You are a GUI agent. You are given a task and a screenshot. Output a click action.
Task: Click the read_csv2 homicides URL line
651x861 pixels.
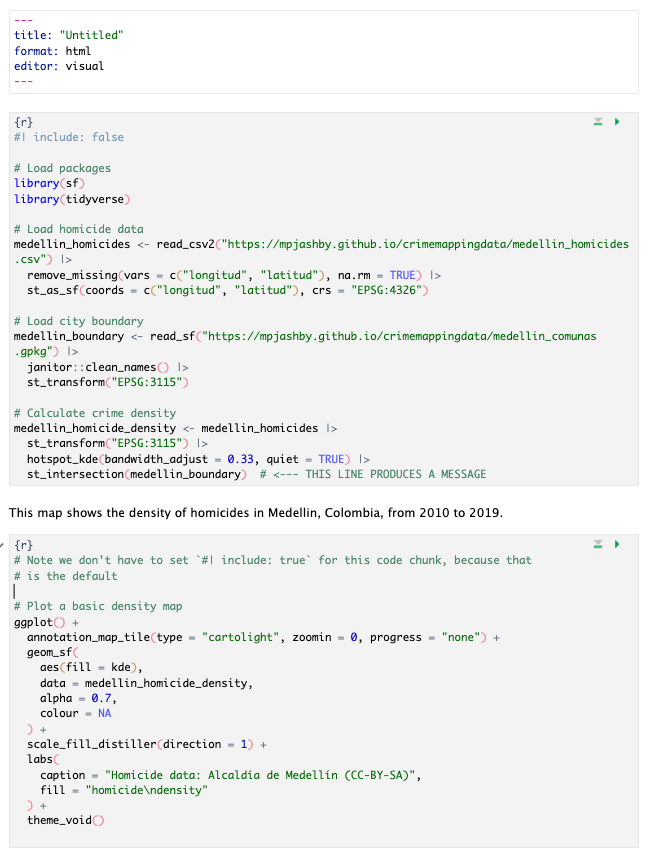tap(321, 244)
